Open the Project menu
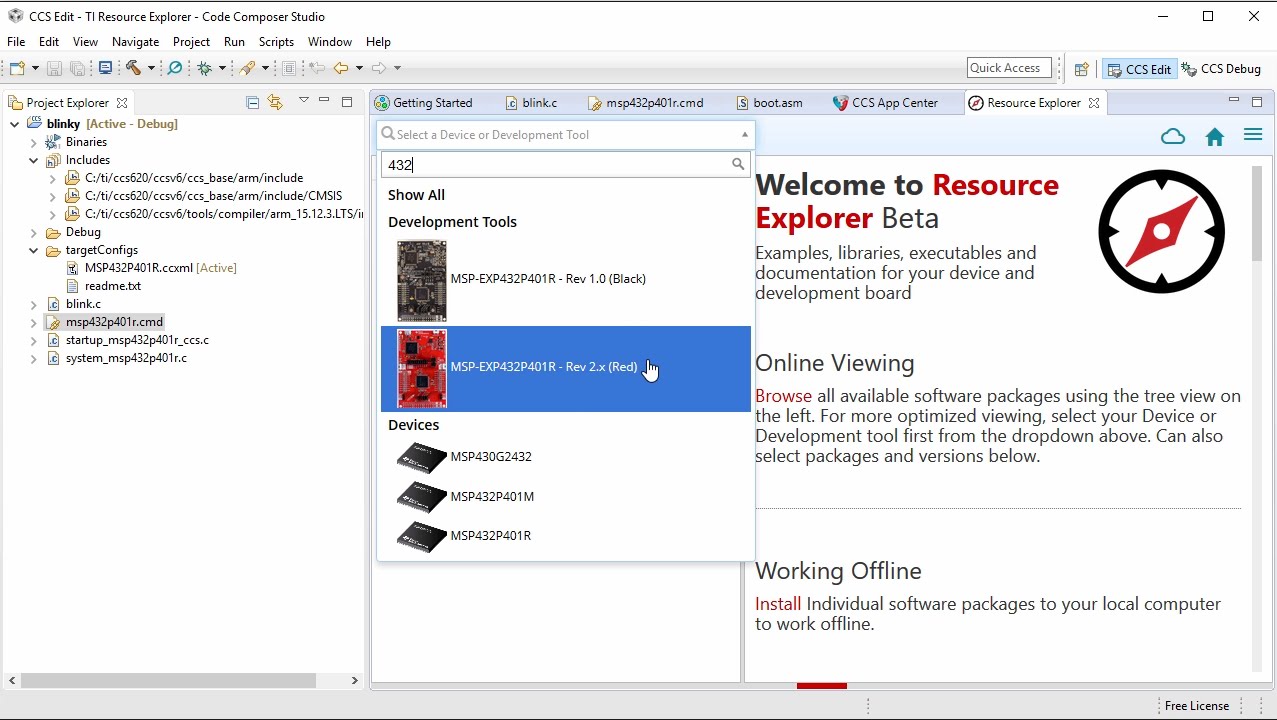The width and height of the screenshot is (1277, 720). [x=191, y=42]
